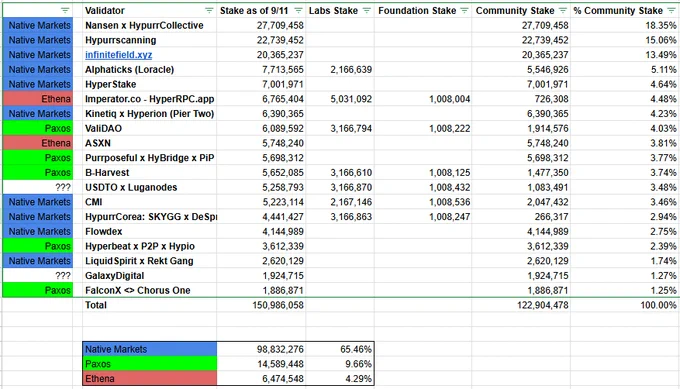Select the Flowdex validator cell
The image size is (680, 389).
click(150, 232)
